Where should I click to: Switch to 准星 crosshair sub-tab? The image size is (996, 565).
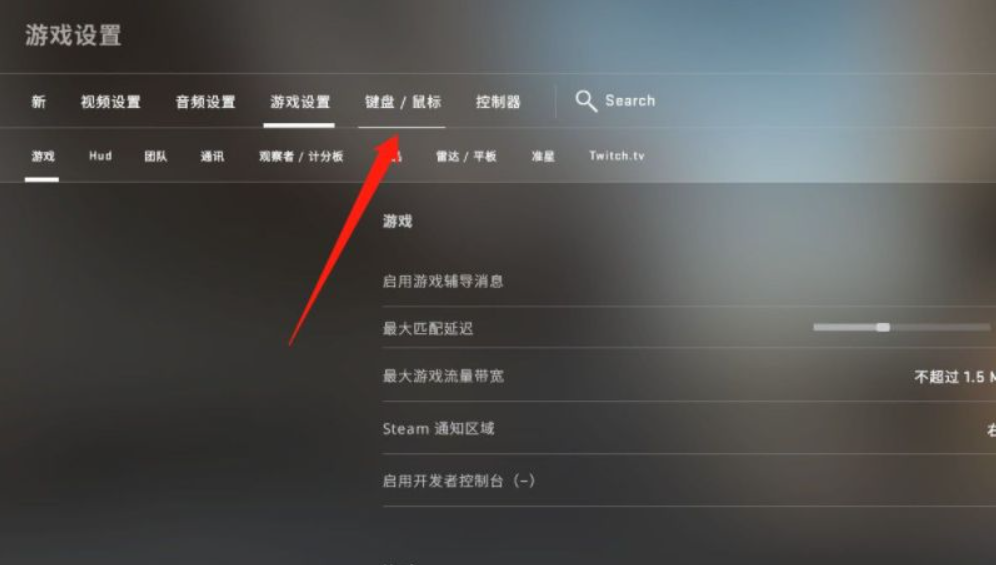coord(543,156)
